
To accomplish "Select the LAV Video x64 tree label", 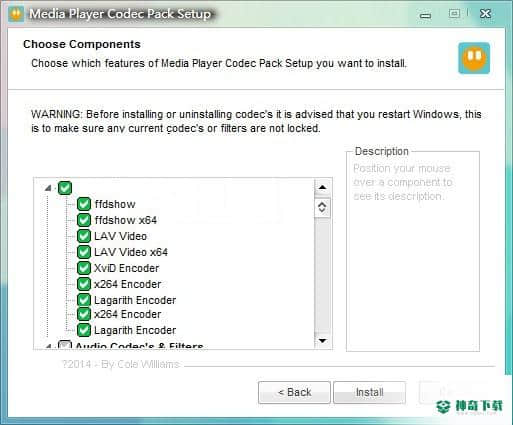I will coord(131,252).
